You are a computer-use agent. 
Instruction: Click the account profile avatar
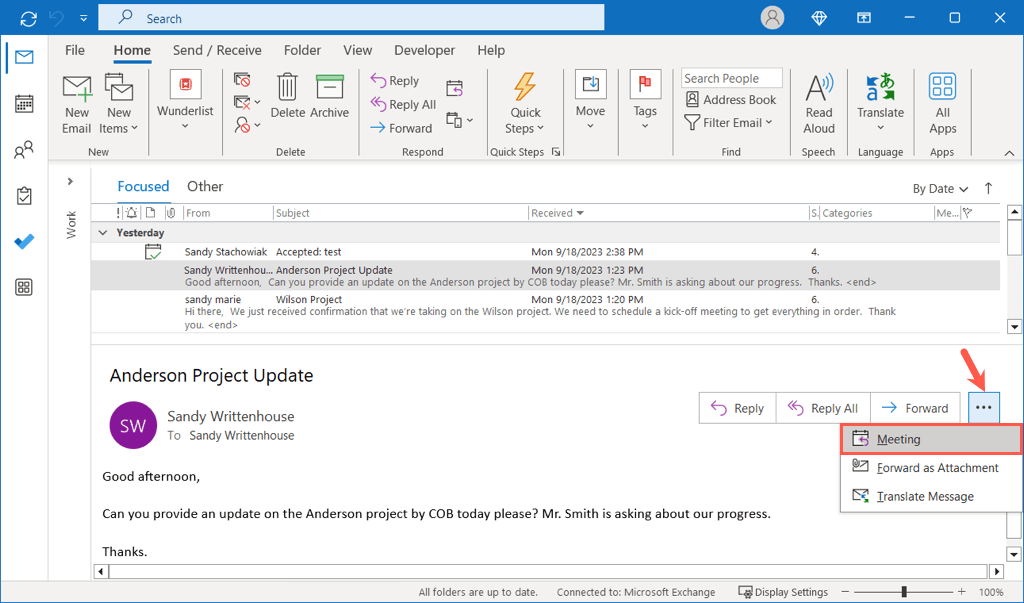[772, 18]
